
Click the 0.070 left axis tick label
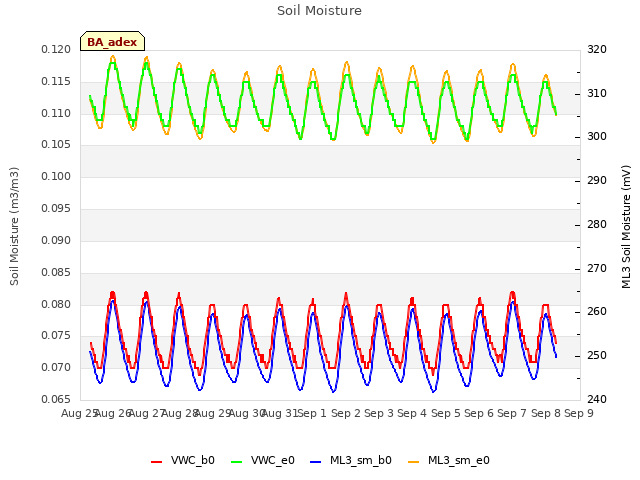click(56, 367)
